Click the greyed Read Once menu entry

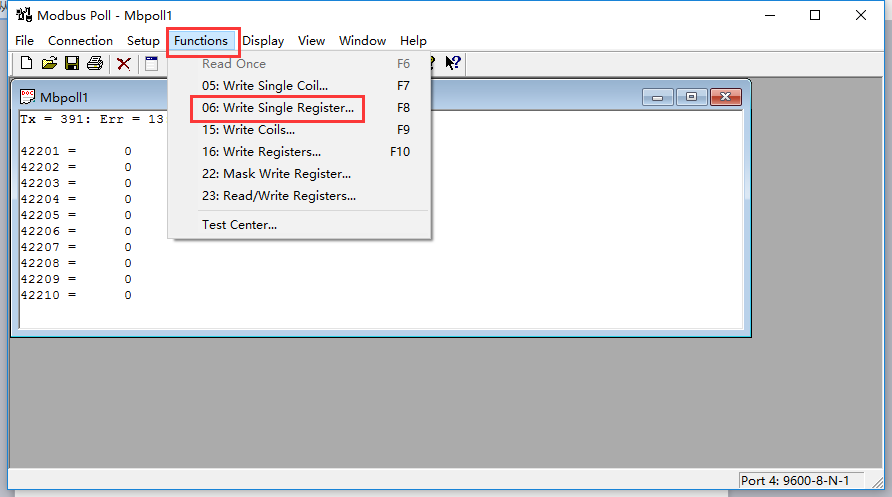click(x=299, y=64)
